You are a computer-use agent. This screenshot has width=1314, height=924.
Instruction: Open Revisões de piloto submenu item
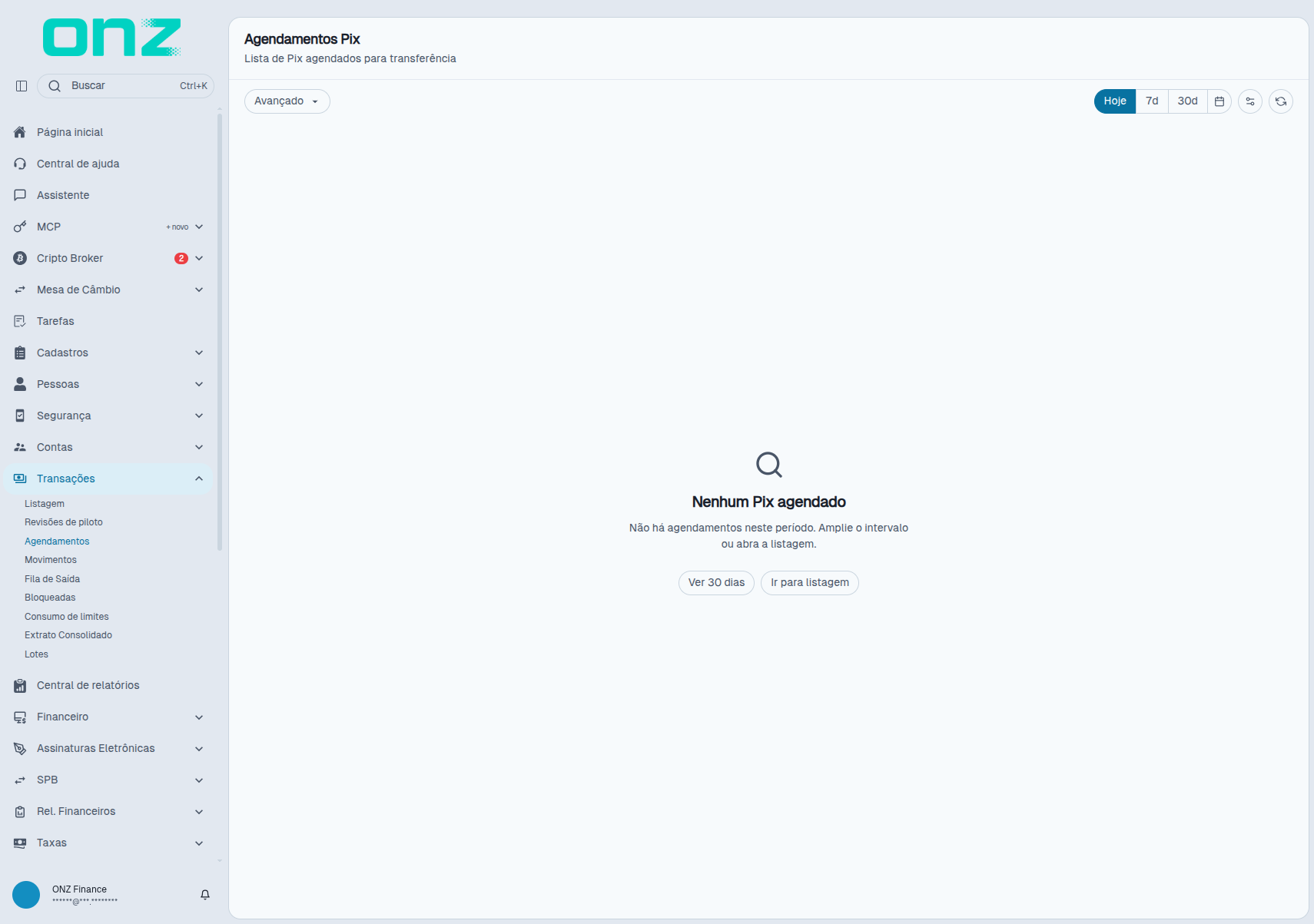point(64,522)
